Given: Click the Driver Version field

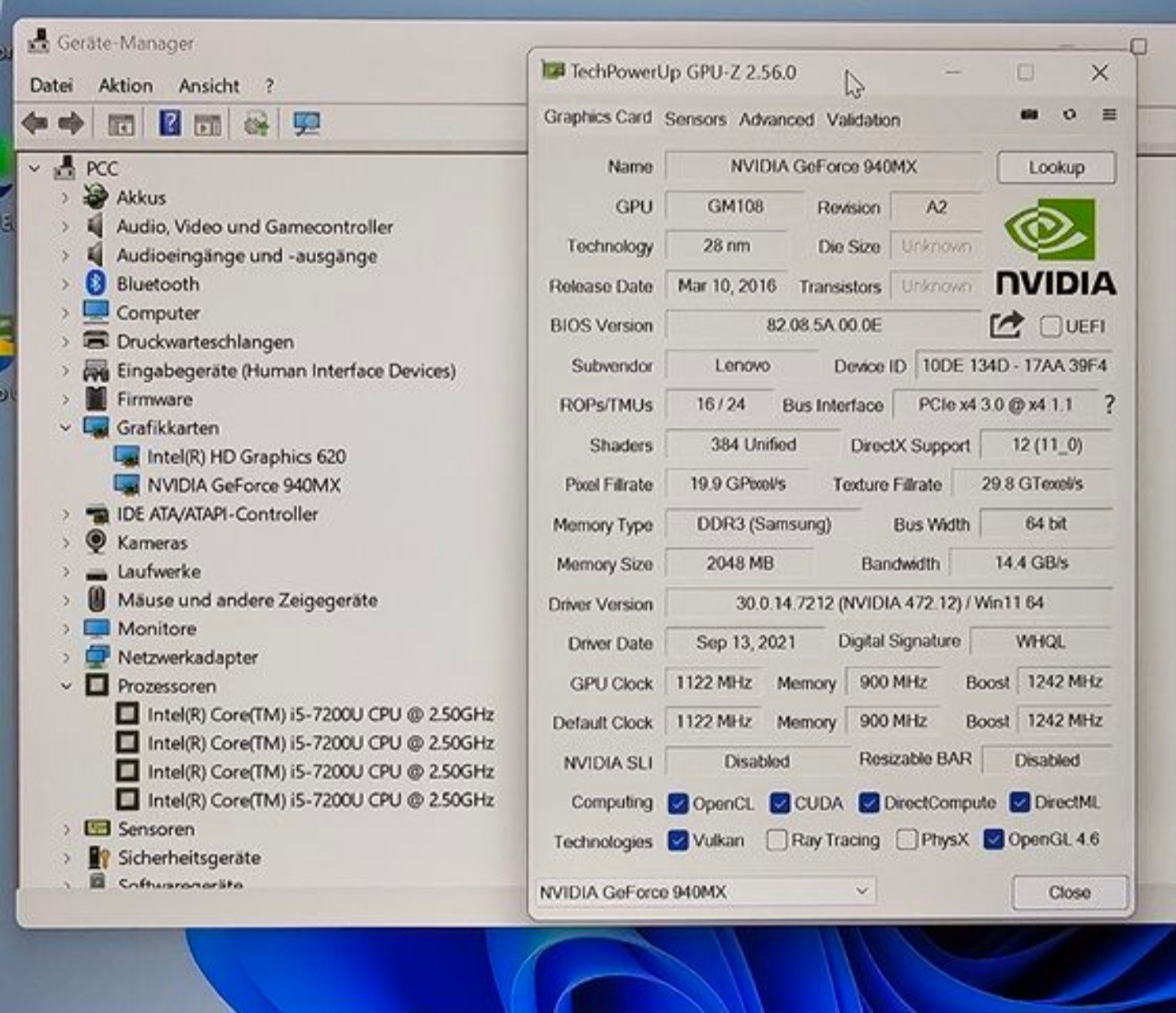Looking at the screenshot, I should coord(889,603).
